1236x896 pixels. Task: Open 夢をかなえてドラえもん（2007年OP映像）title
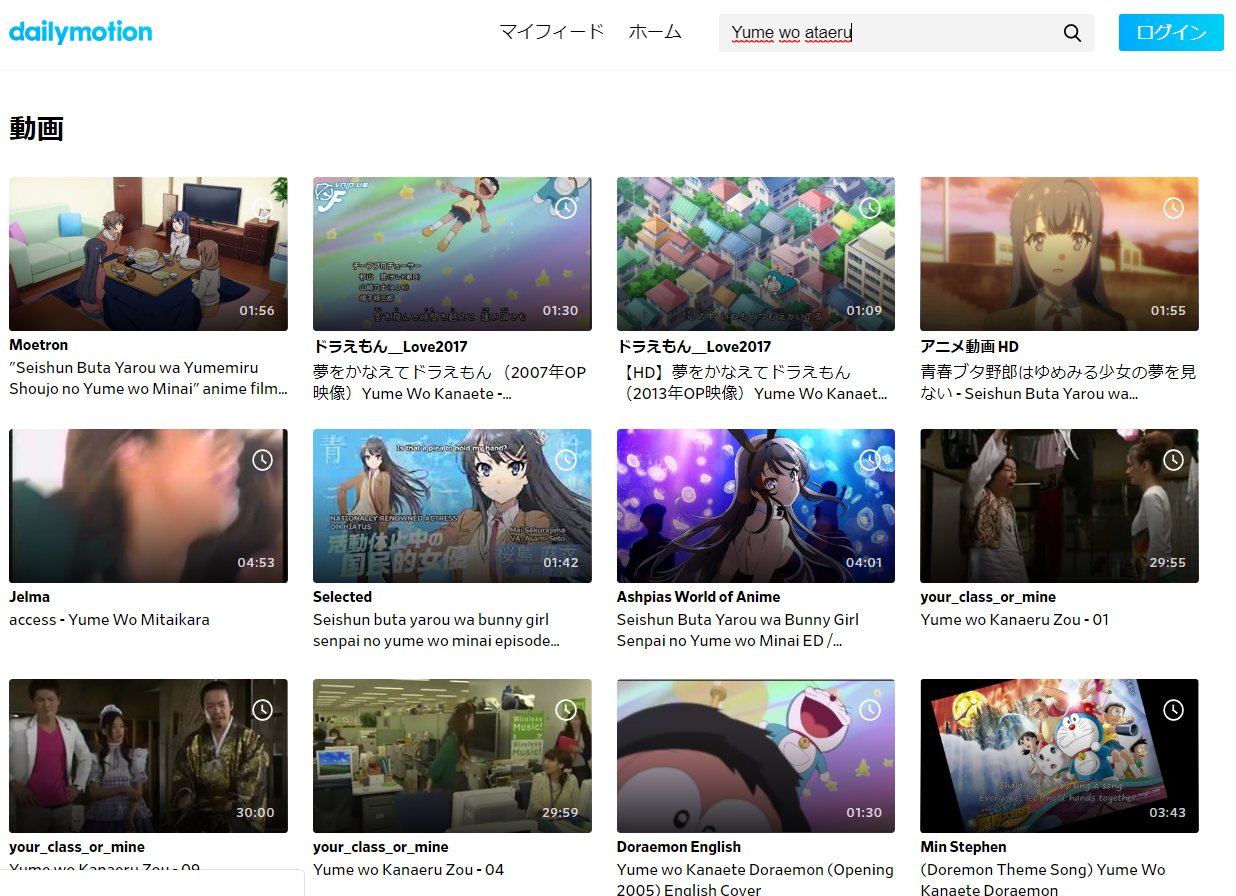click(x=452, y=382)
